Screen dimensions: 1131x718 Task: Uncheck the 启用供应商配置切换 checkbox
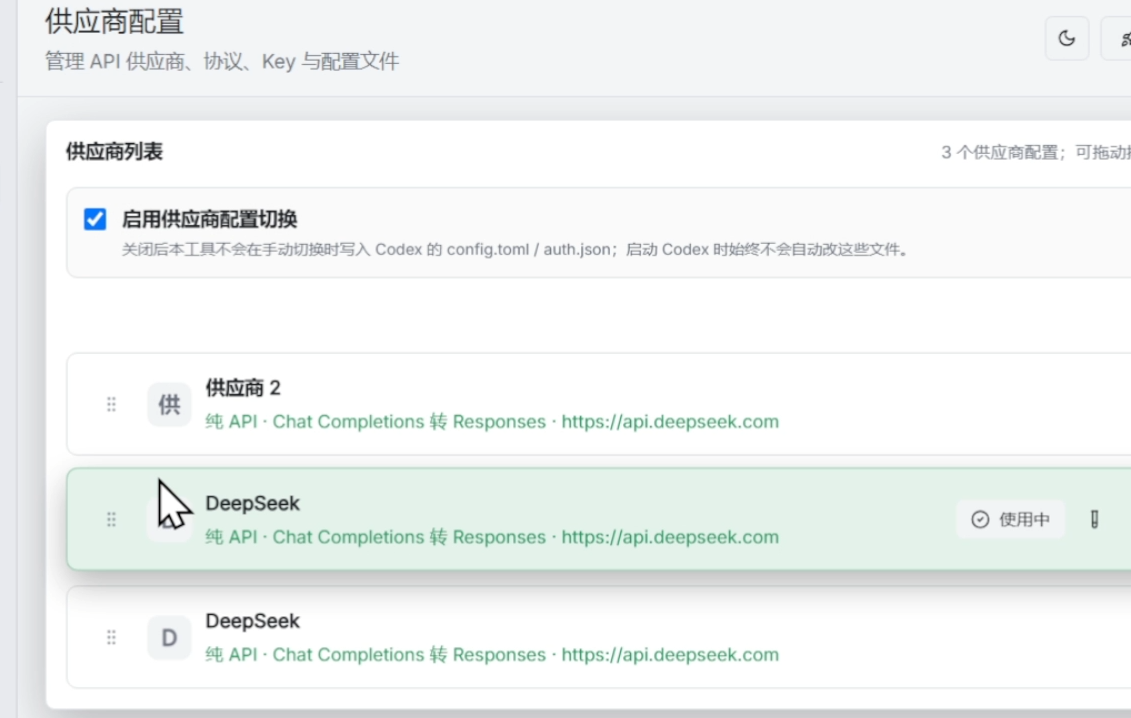(95, 219)
